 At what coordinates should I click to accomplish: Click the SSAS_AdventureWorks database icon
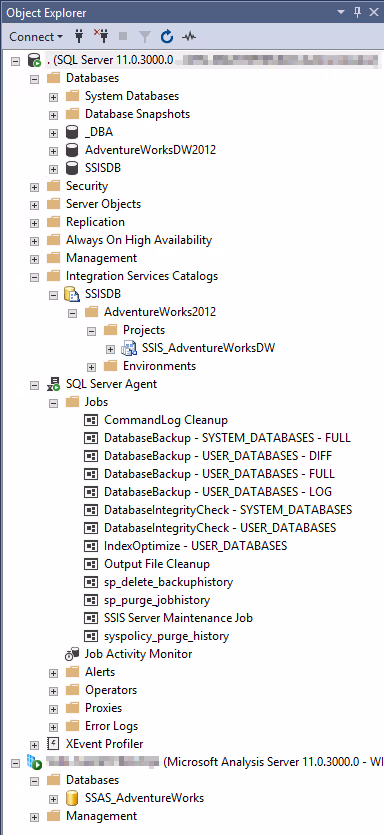coord(72,798)
